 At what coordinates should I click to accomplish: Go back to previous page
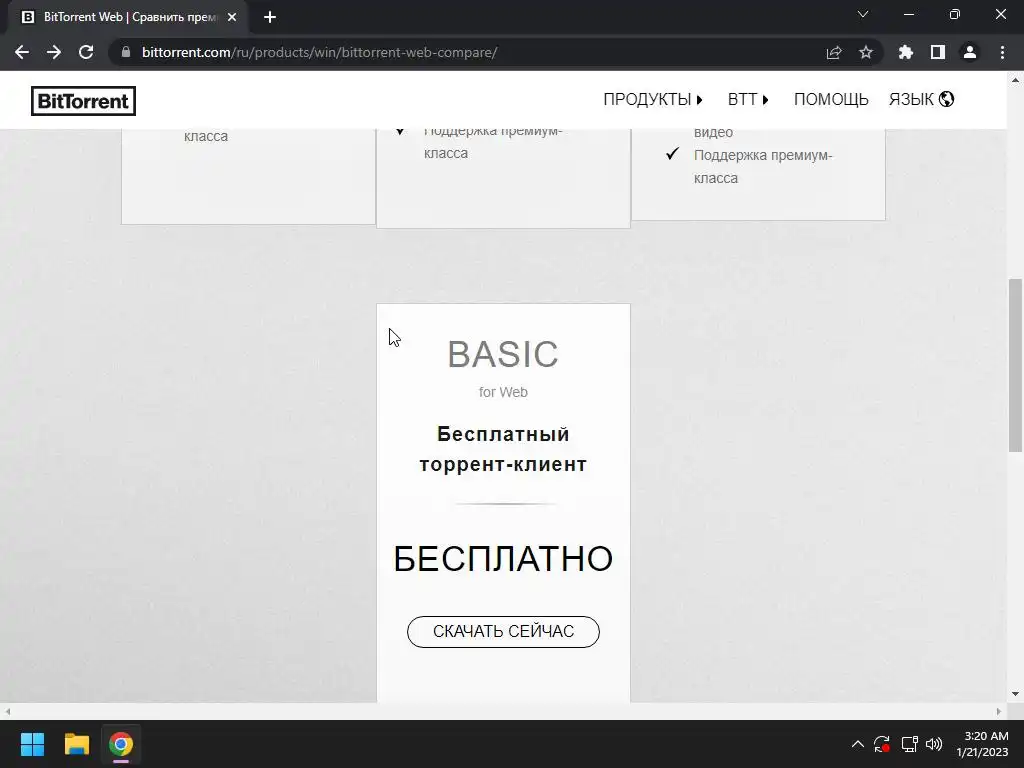pyautogui.click(x=22, y=52)
